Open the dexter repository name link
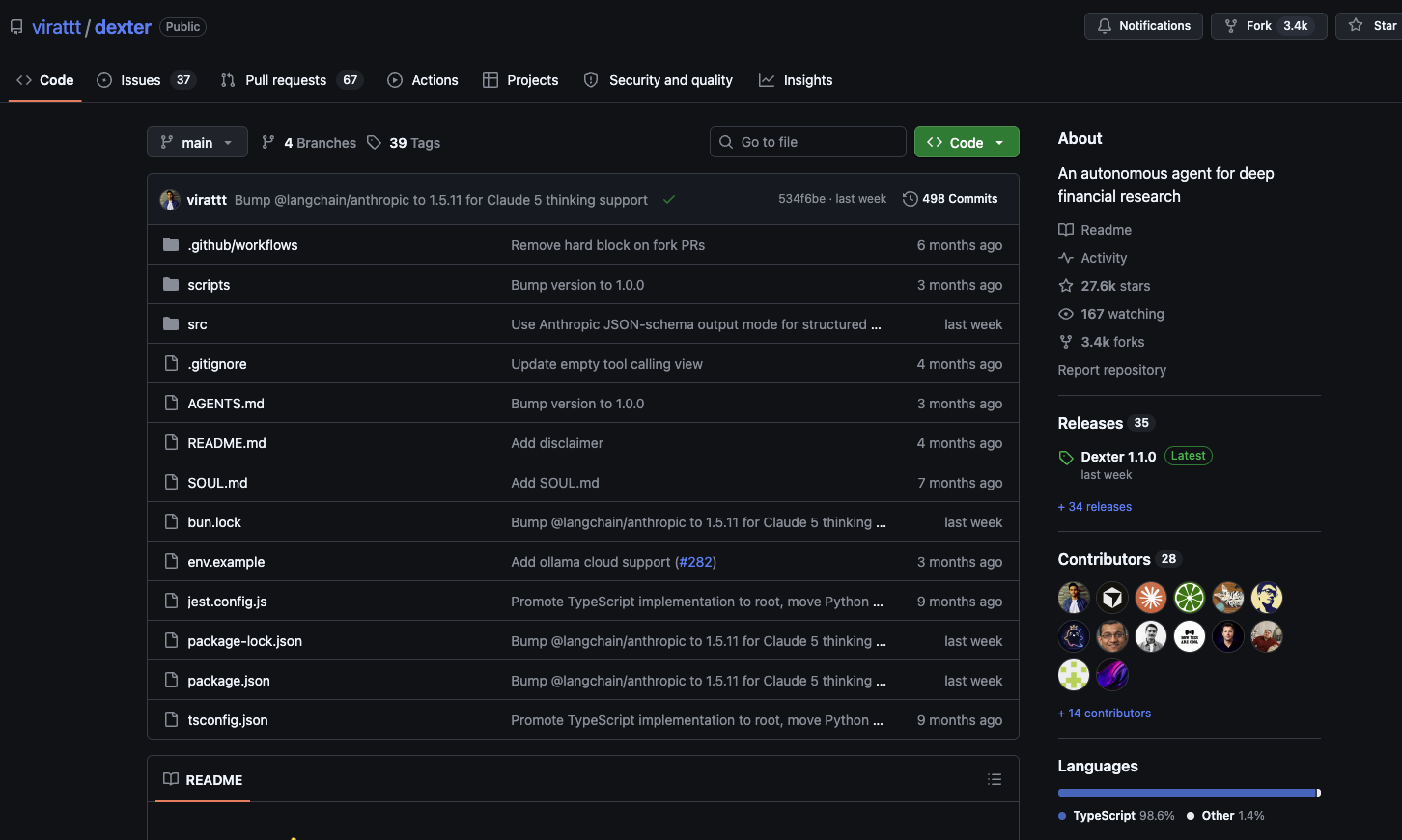The height and width of the screenshot is (840, 1402). pyautogui.click(x=123, y=27)
